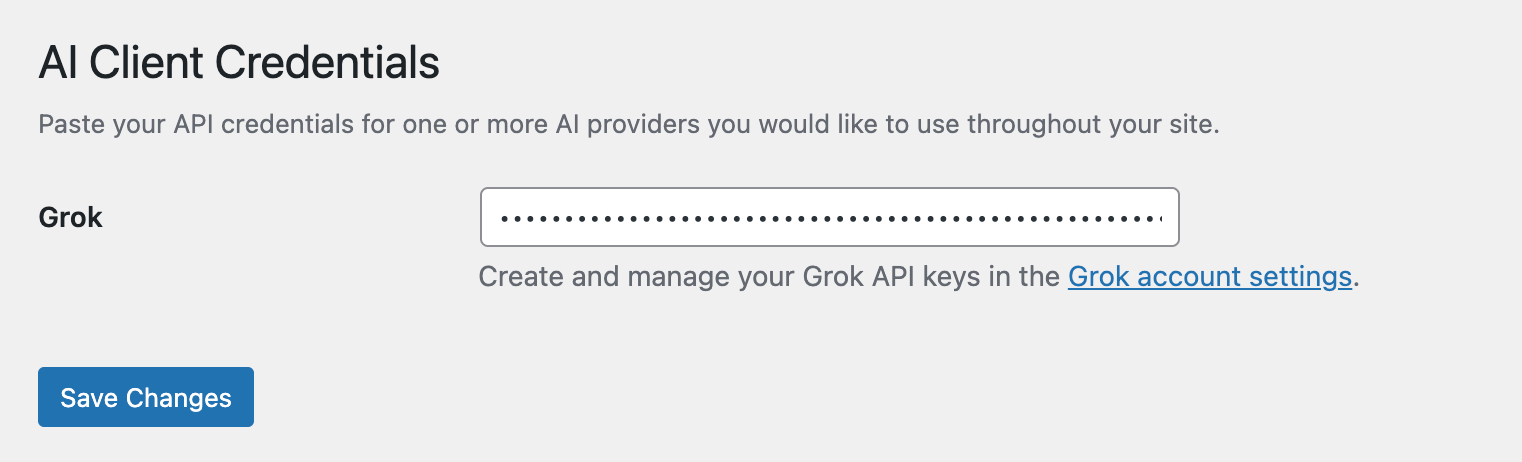Click the Grok API key input field
1522x462 pixels.
(829, 217)
